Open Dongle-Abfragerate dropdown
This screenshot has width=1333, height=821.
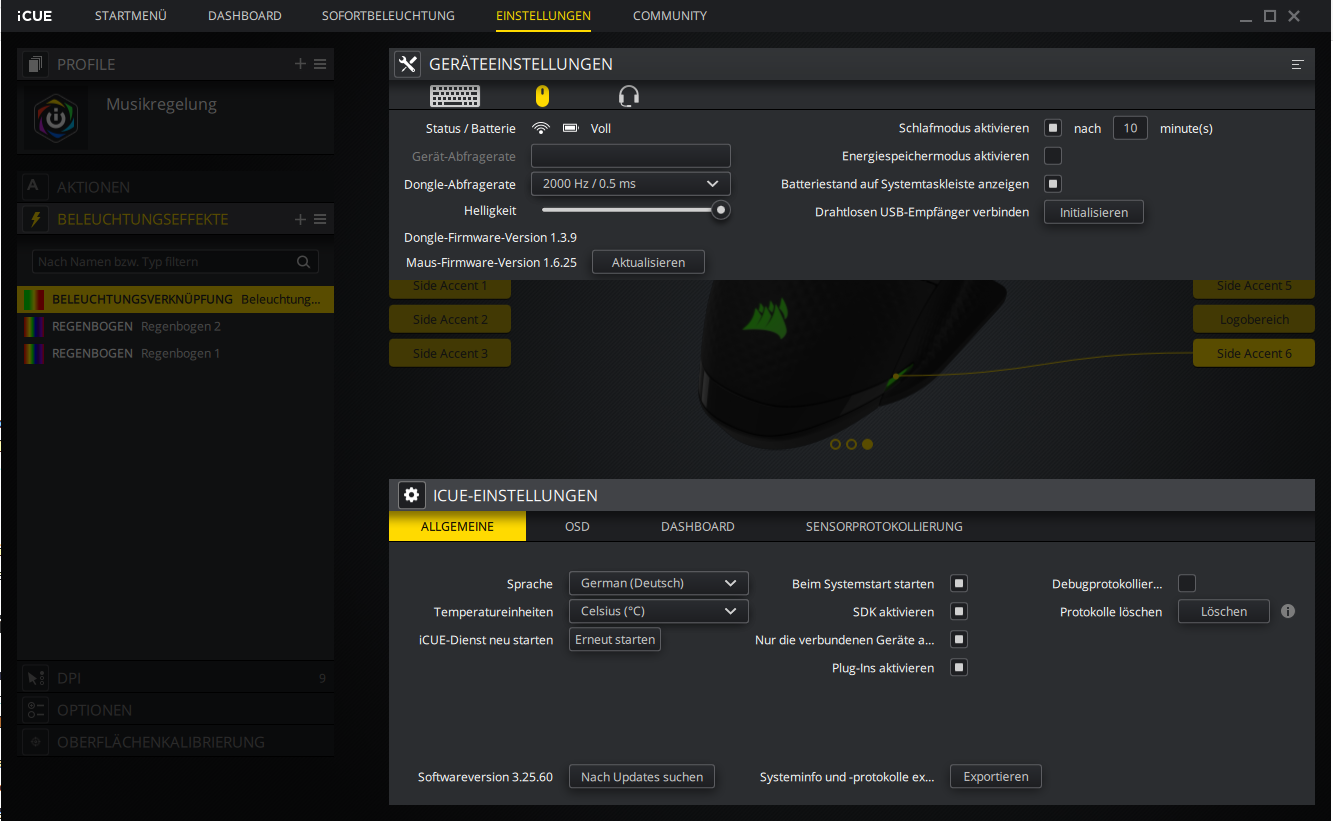coord(631,184)
